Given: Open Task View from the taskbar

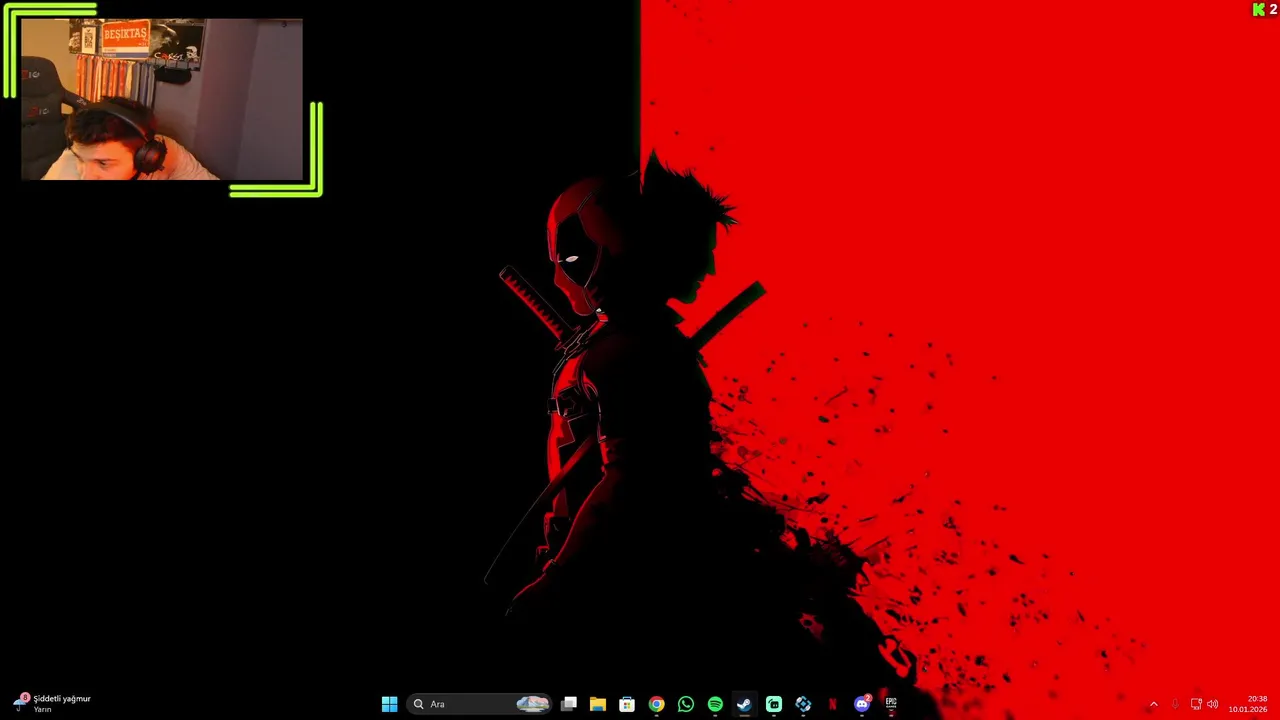Looking at the screenshot, I should [x=568, y=704].
